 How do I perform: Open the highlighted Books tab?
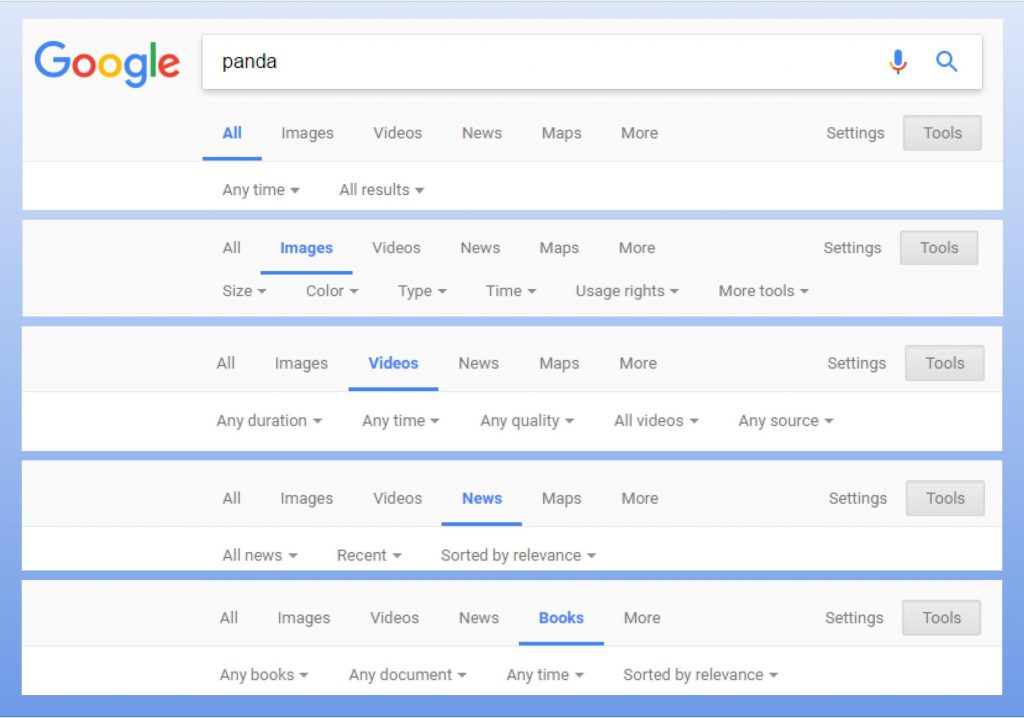point(561,618)
